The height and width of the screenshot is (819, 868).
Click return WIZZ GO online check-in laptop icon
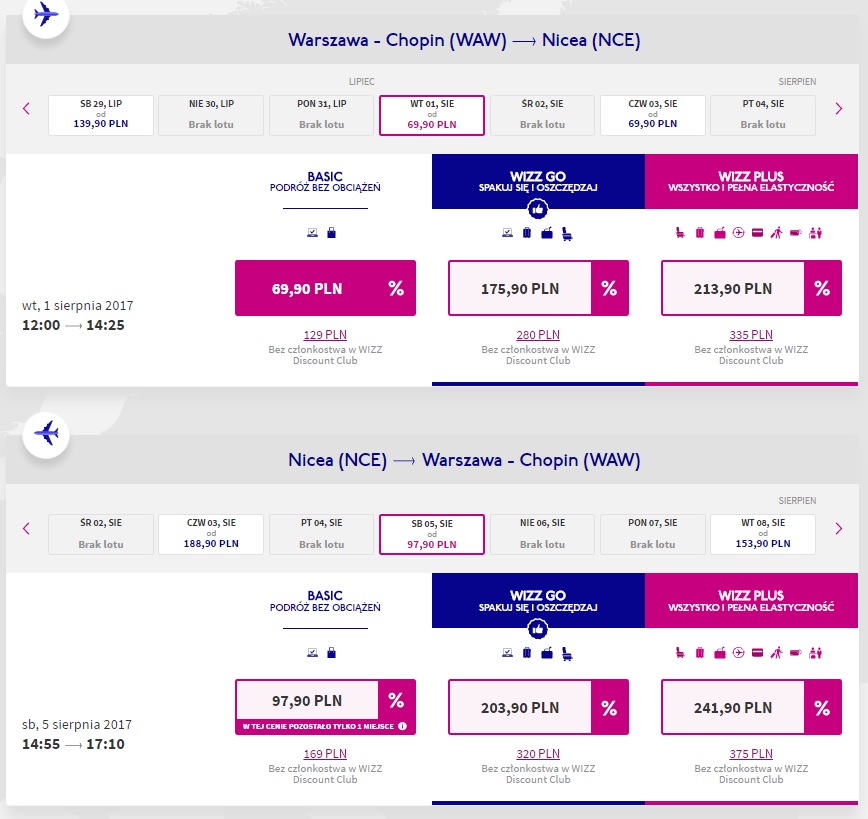507,653
